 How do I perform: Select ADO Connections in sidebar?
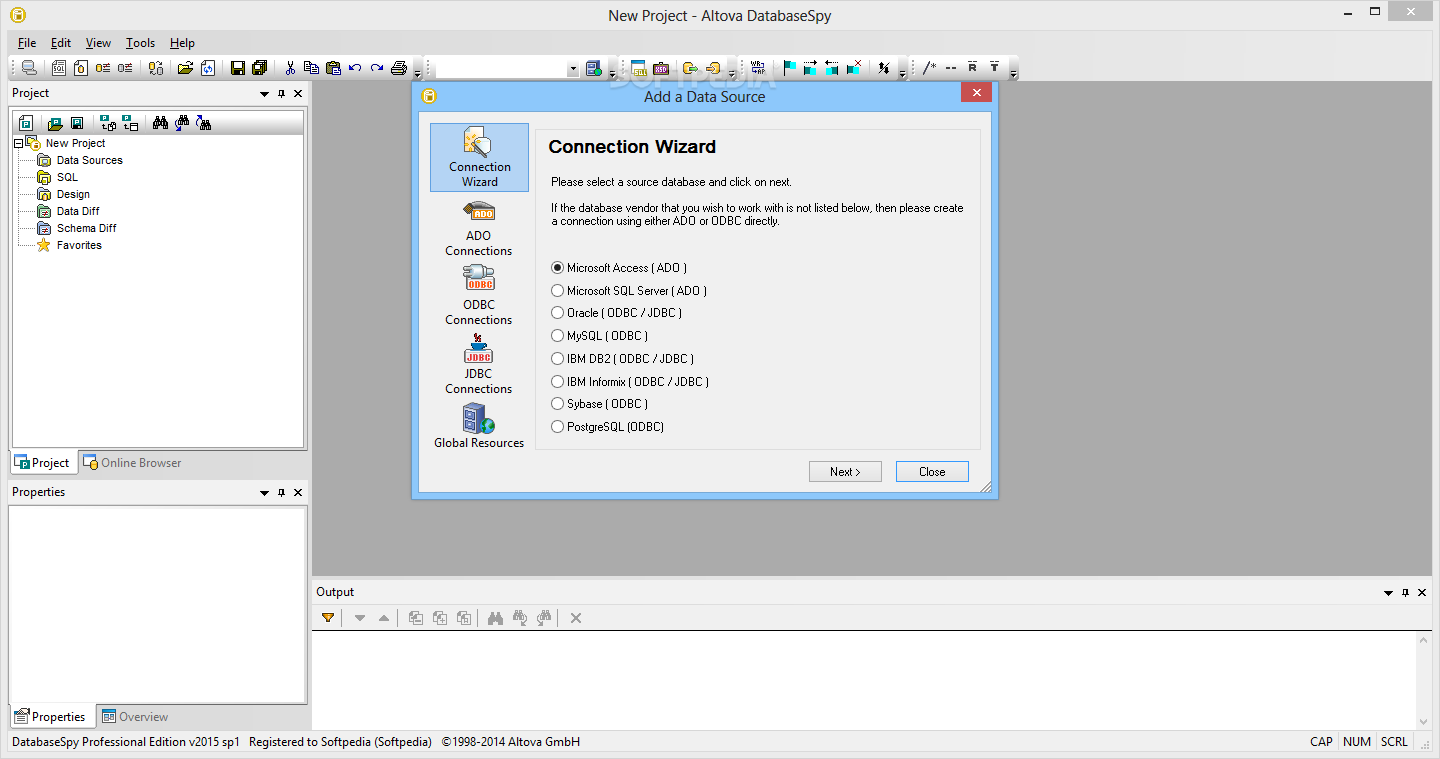coord(479,228)
